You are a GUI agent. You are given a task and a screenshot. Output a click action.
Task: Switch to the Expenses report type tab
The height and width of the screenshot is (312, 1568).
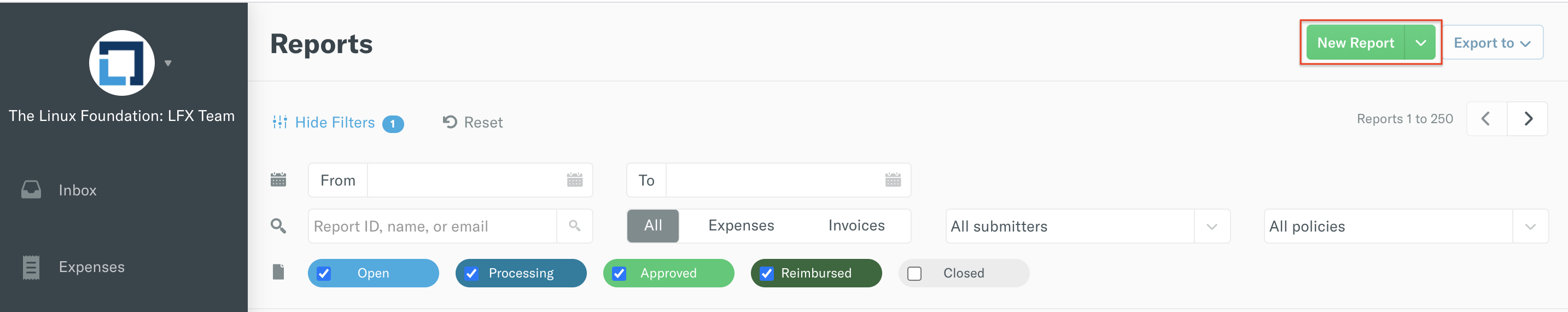pos(741,226)
